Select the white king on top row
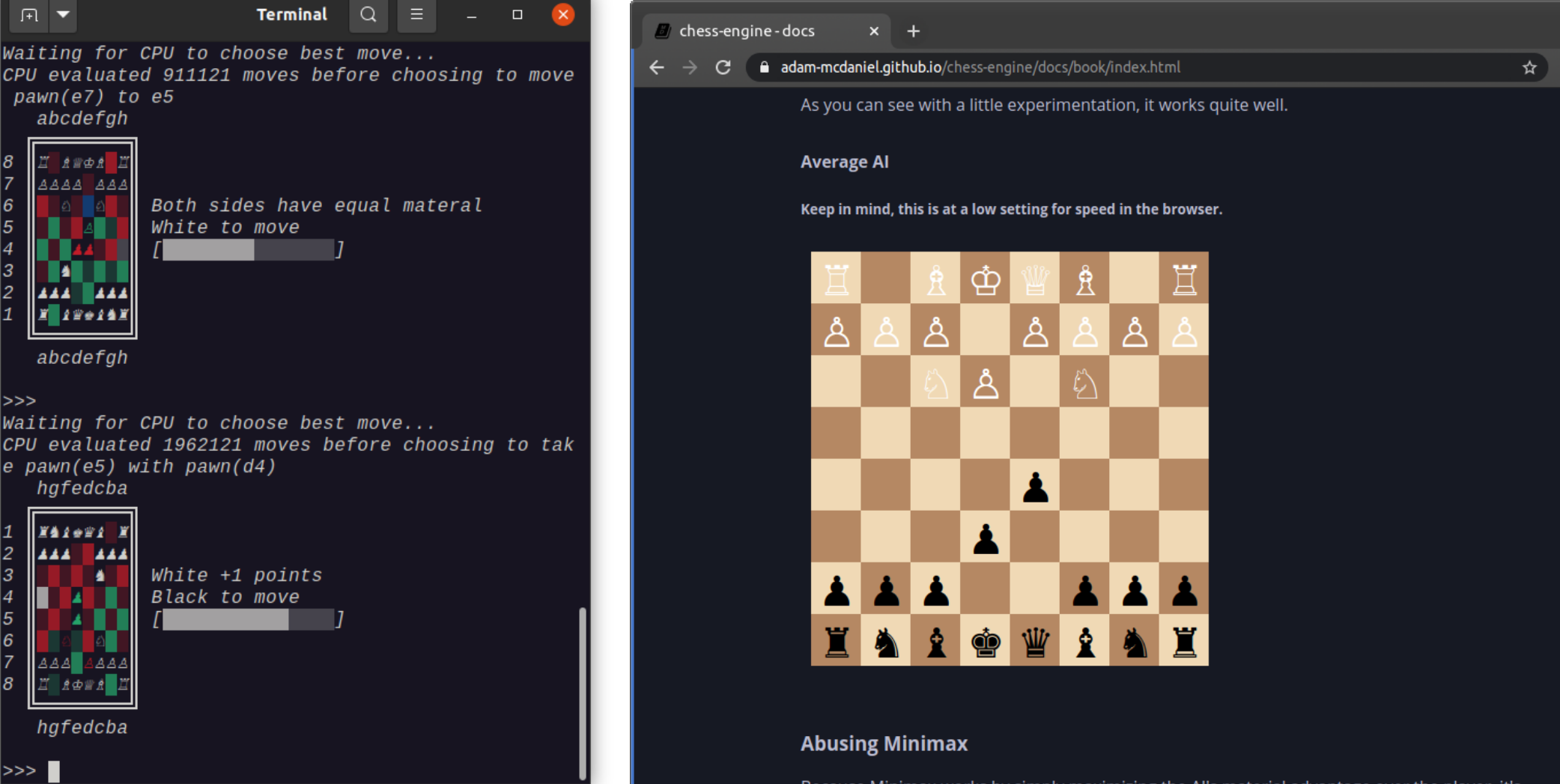 pos(986,280)
